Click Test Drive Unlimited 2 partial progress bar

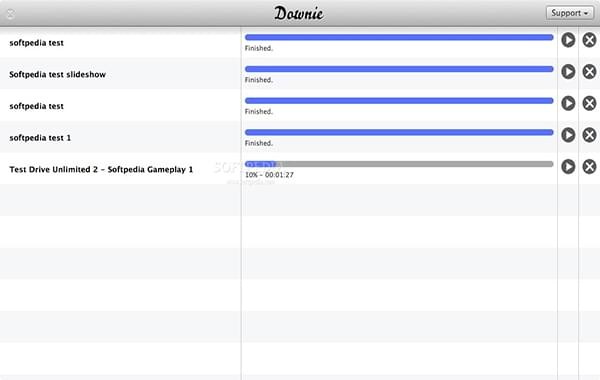(x=399, y=164)
